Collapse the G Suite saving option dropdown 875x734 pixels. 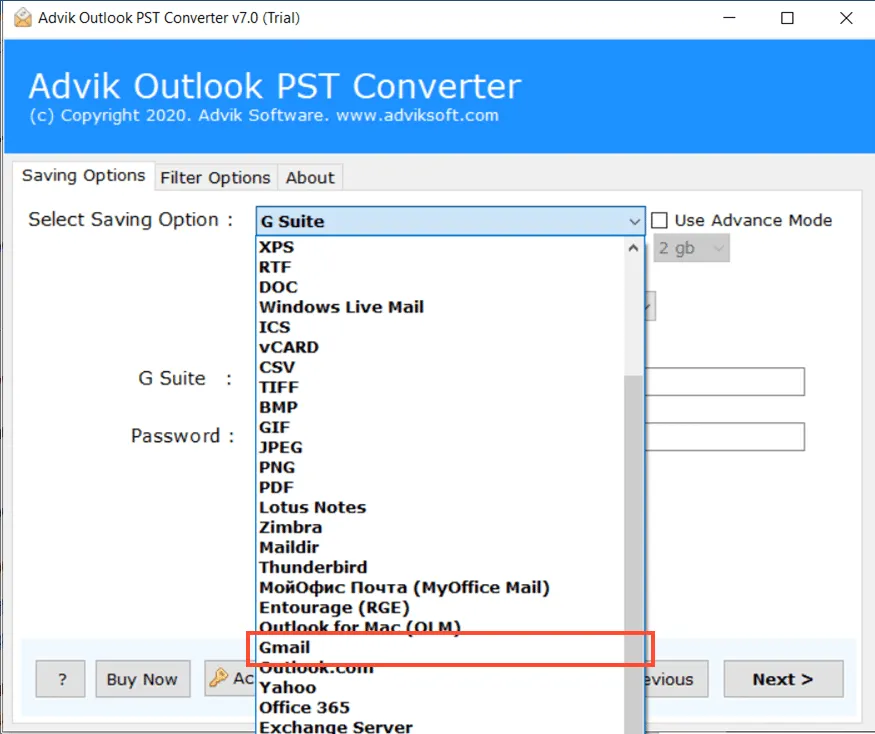(x=634, y=222)
